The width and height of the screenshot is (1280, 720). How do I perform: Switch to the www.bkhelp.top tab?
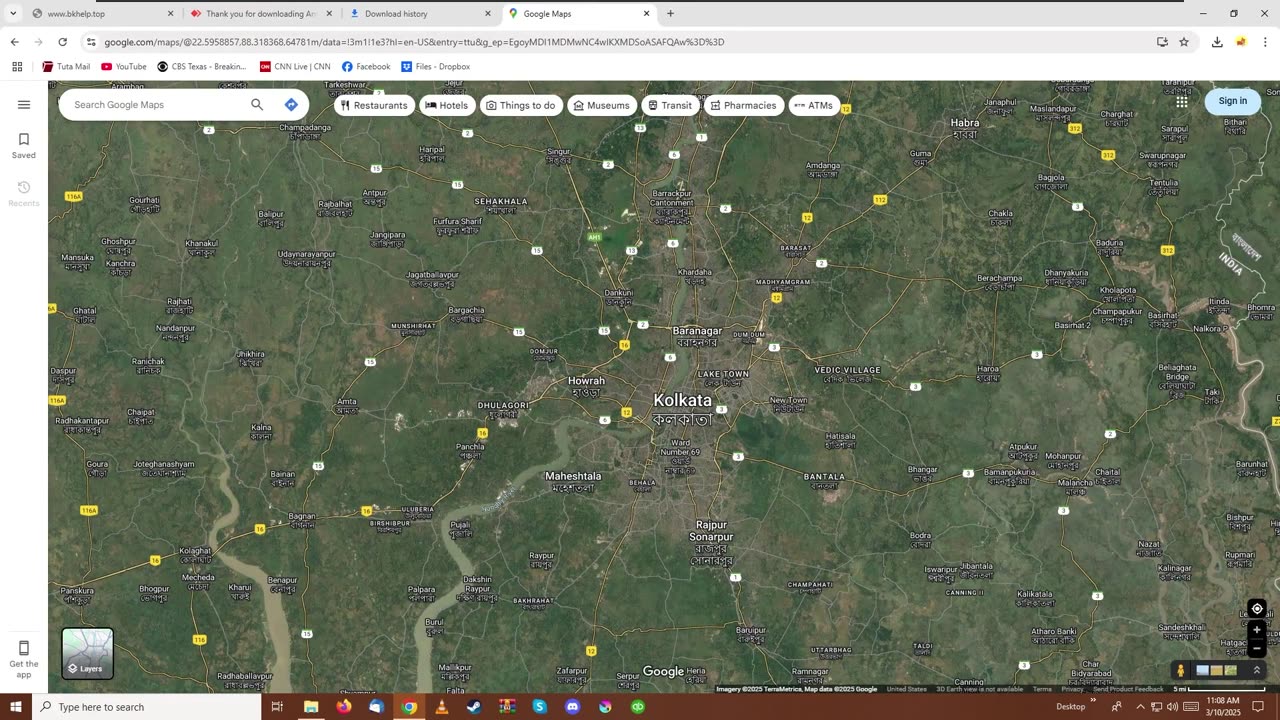[101, 14]
